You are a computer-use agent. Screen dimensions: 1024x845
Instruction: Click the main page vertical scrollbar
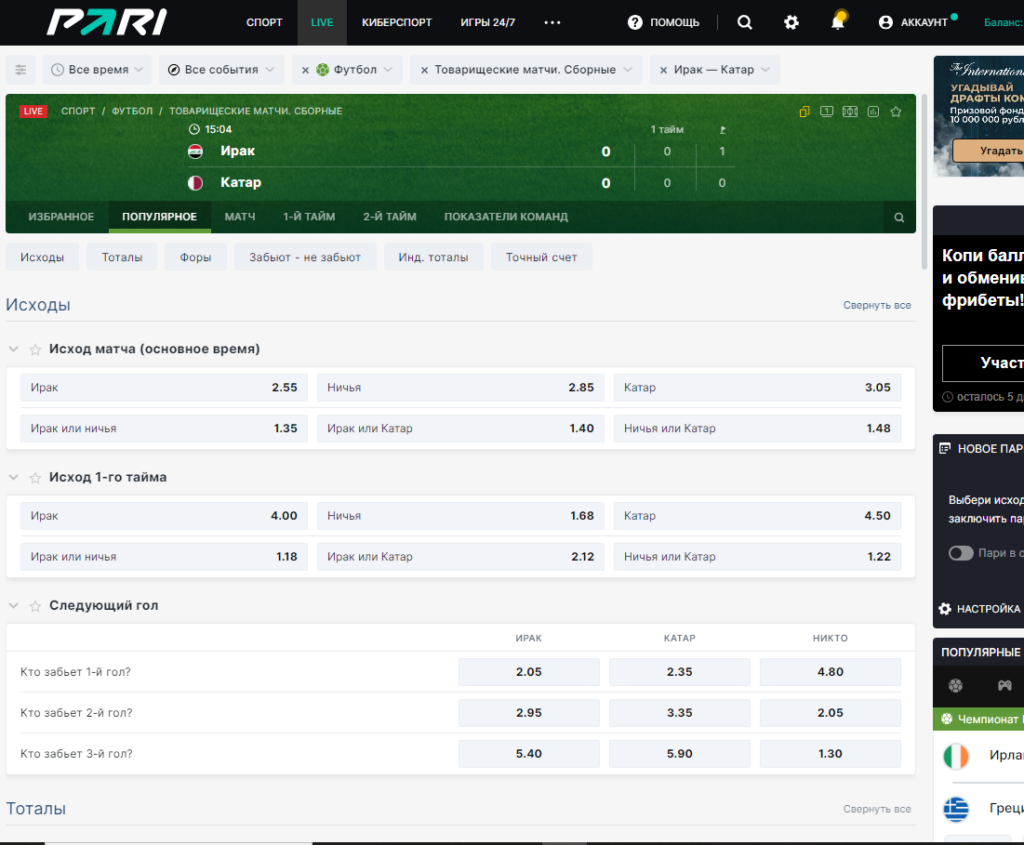(924, 181)
